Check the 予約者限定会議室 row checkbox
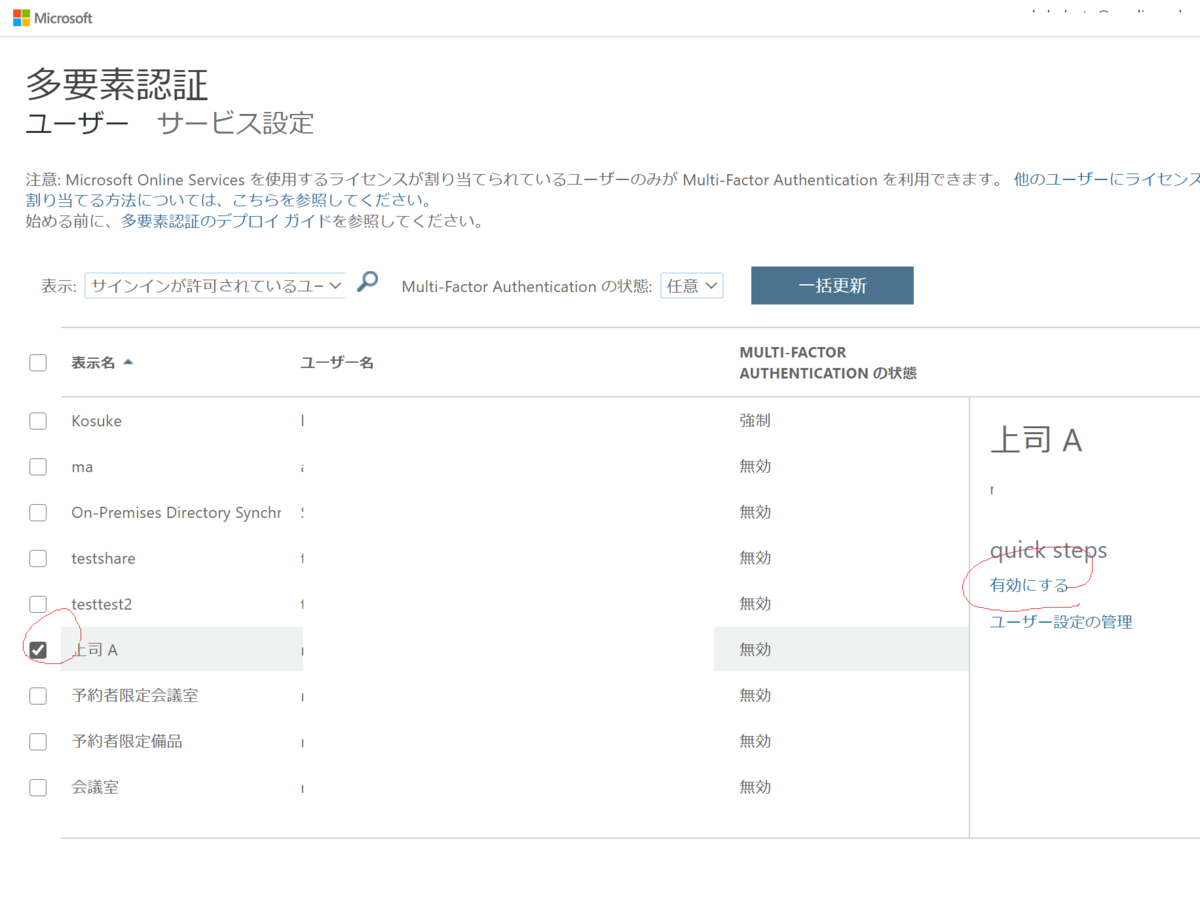 [37, 695]
